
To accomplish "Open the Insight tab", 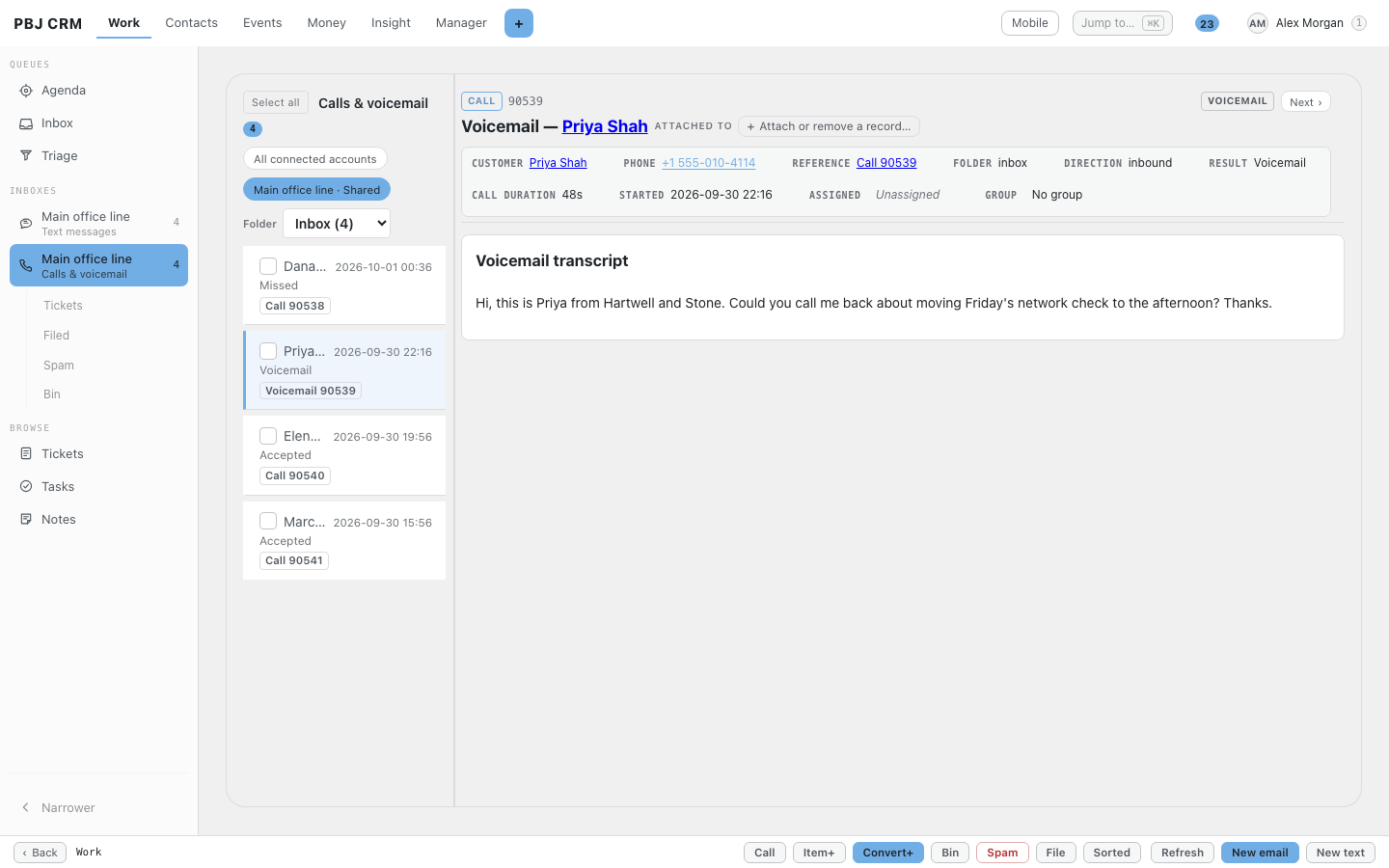I will 391,23.
